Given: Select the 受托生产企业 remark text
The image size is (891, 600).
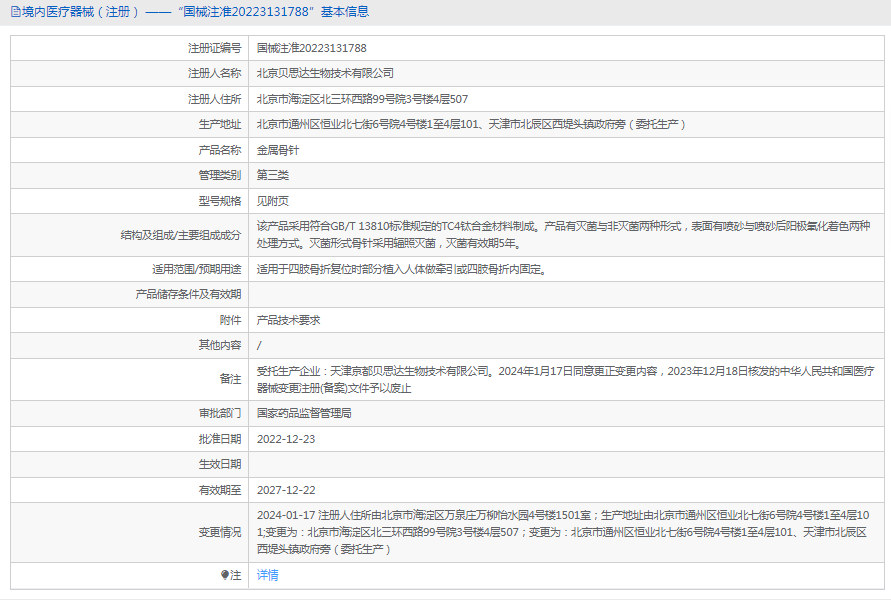Looking at the screenshot, I should (565, 380).
